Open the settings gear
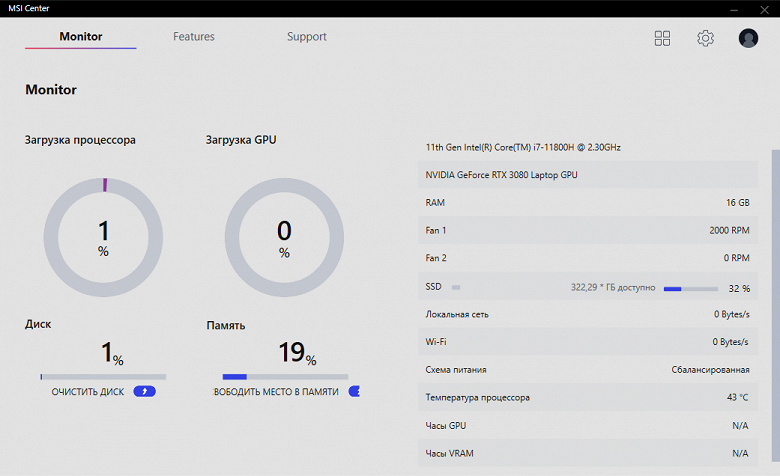 pos(705,38)
